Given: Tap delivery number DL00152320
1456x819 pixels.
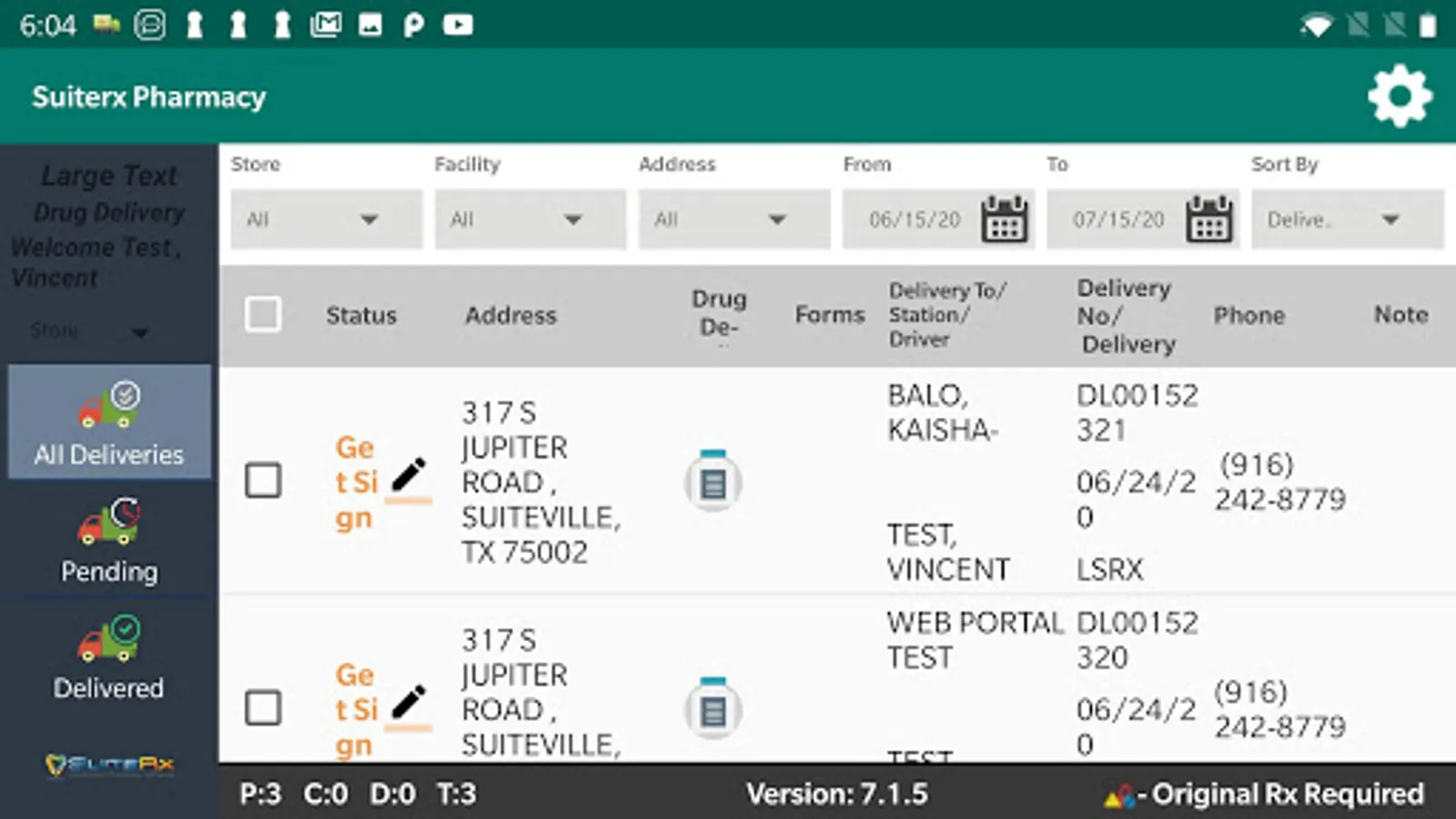Looking at the screenshot, I should point(1137,640).
